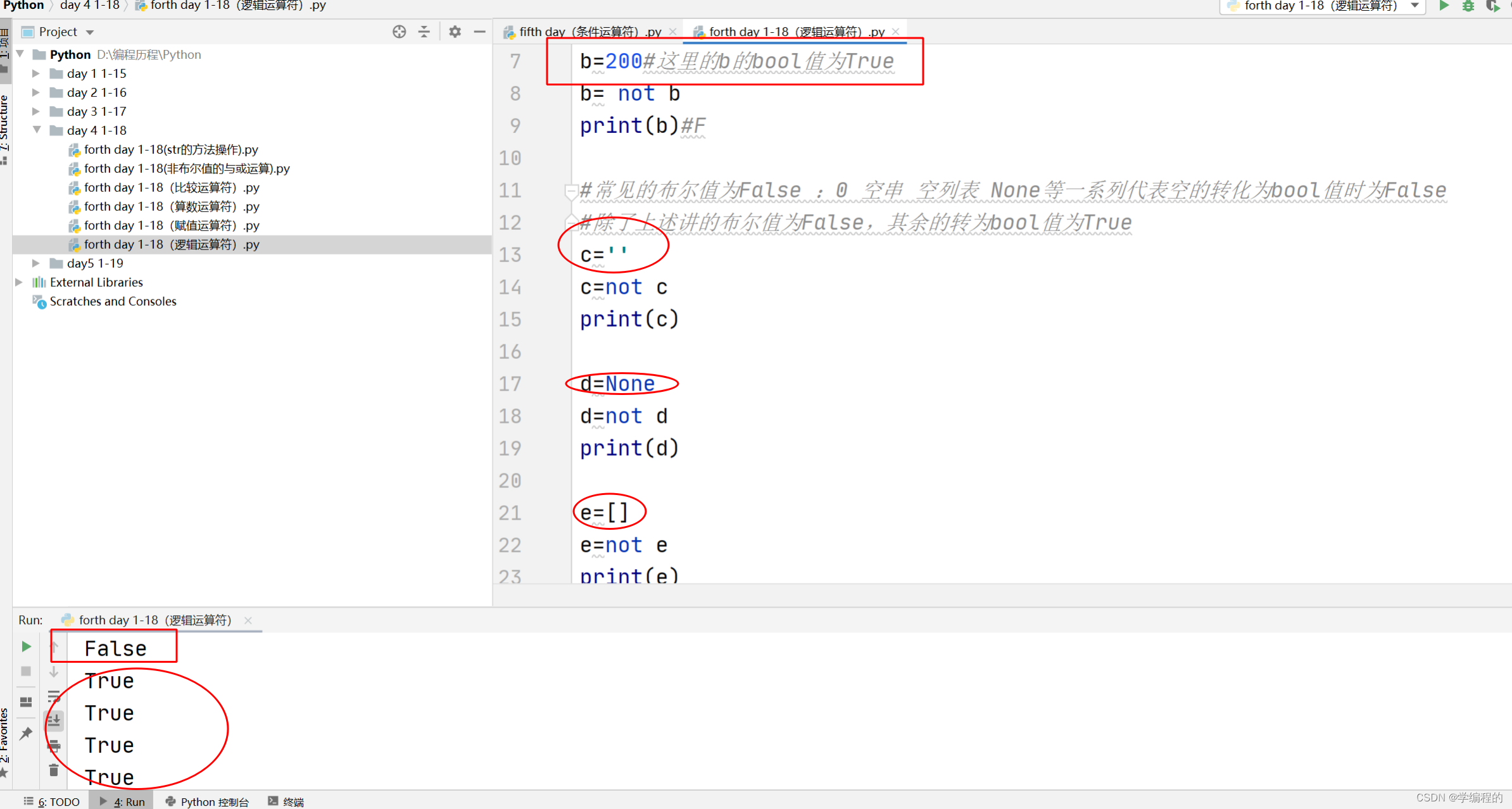Open the 6: TODO tool window
The width and height of the screenshot is (1512, 809).
[51, 801]
